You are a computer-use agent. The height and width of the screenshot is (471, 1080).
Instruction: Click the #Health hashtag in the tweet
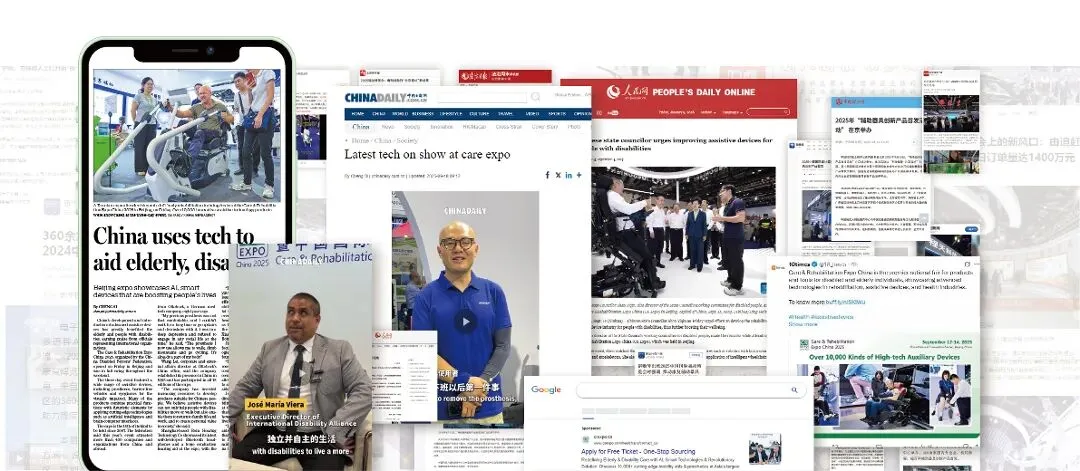click(x=799, y=317)
